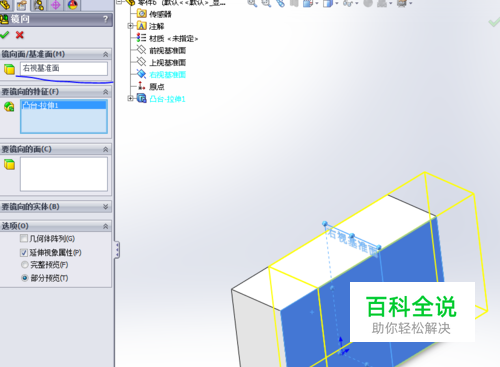Click the features to mirror icon
500x367 pixels.
coord(9,107)
